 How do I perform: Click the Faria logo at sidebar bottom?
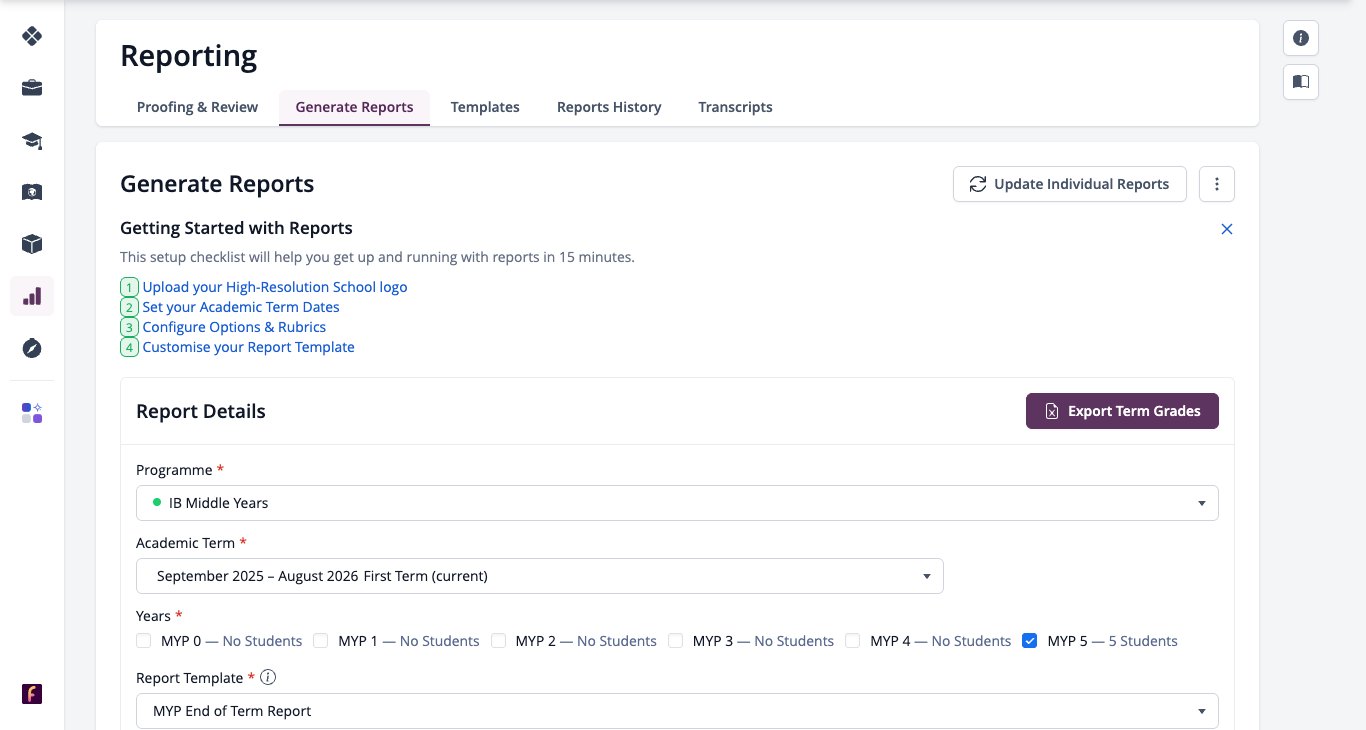(32, 694)
